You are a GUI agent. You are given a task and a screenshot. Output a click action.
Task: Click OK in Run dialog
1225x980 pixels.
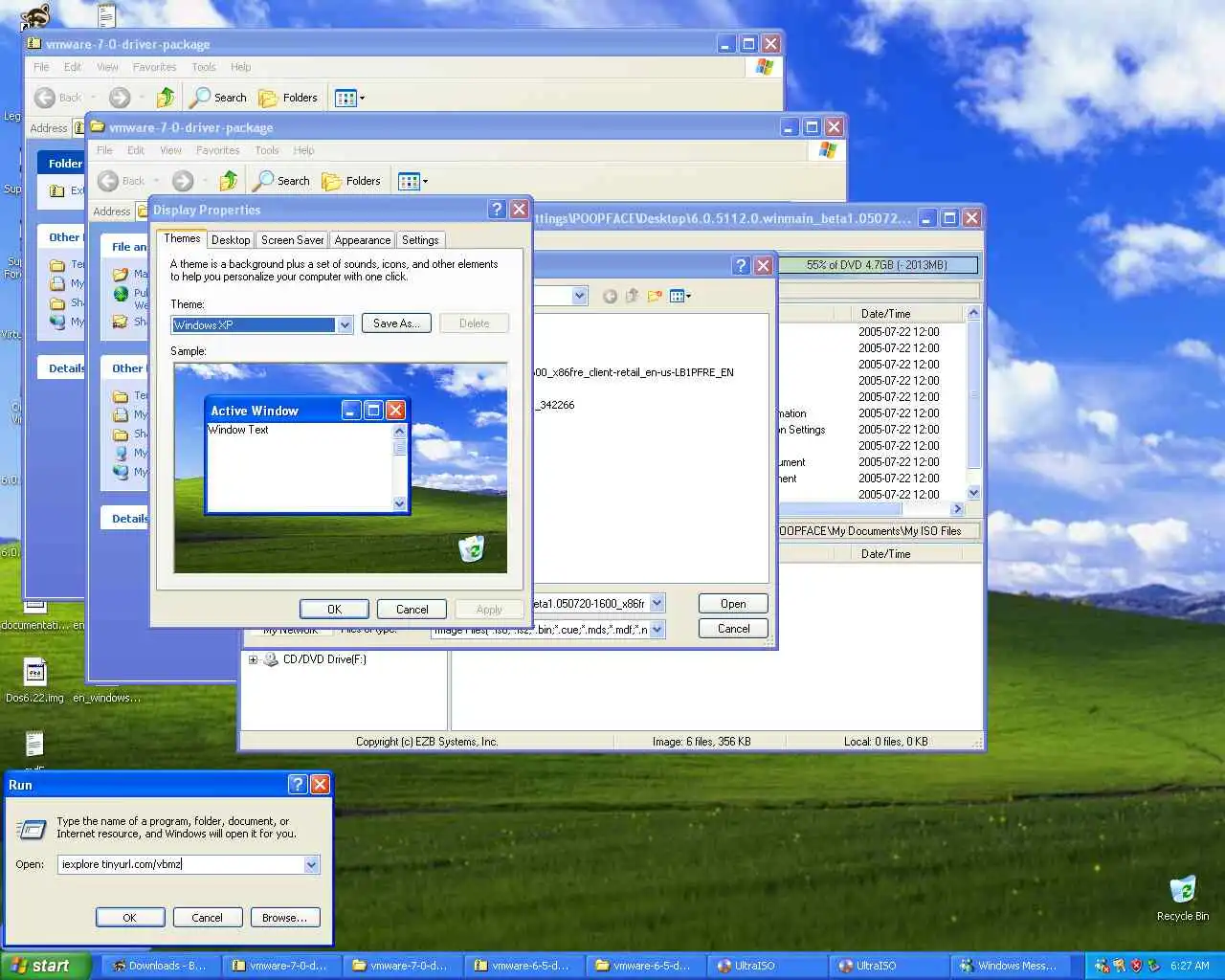[x=130, y=918]
